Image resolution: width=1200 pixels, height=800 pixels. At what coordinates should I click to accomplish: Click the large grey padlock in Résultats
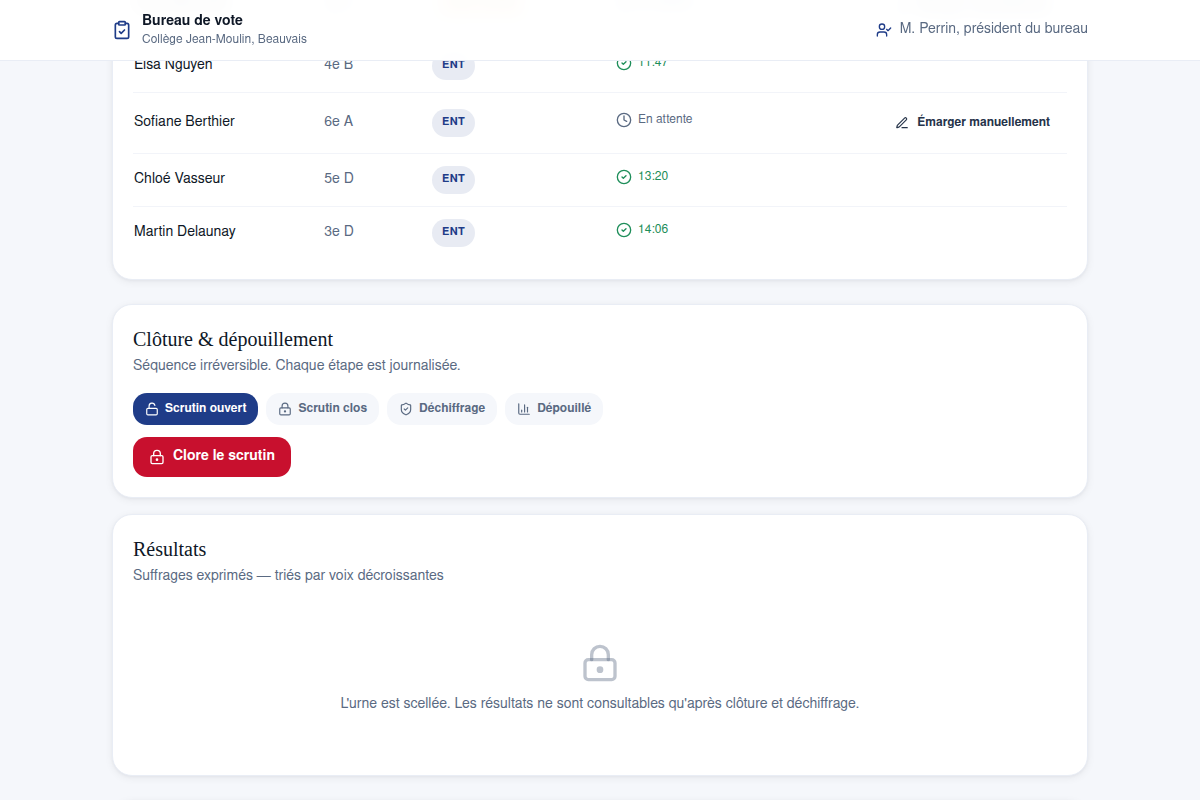(x=600, y=663)
